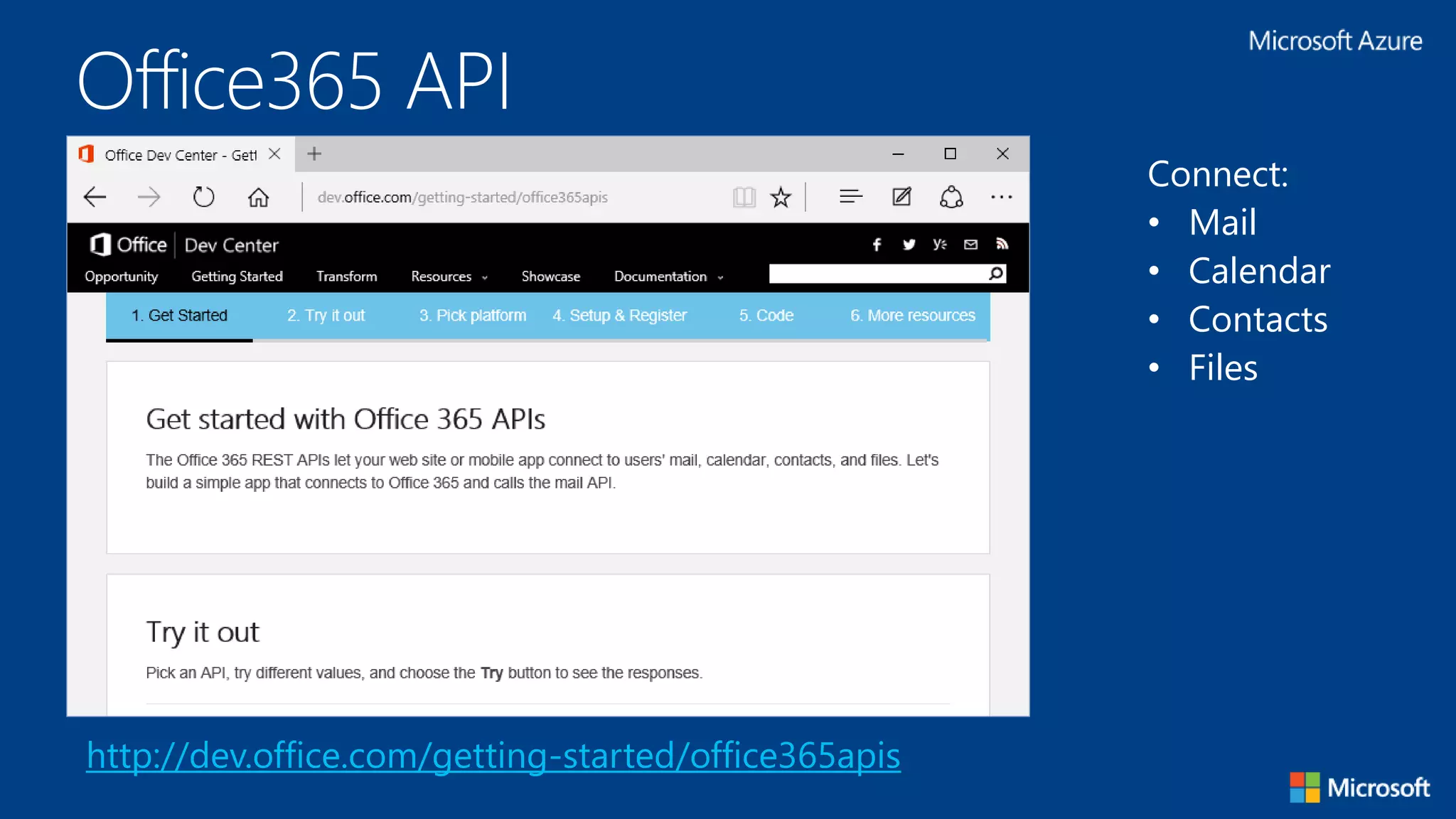
Task: Click the Office logo in header
Action: pos(128,245)
